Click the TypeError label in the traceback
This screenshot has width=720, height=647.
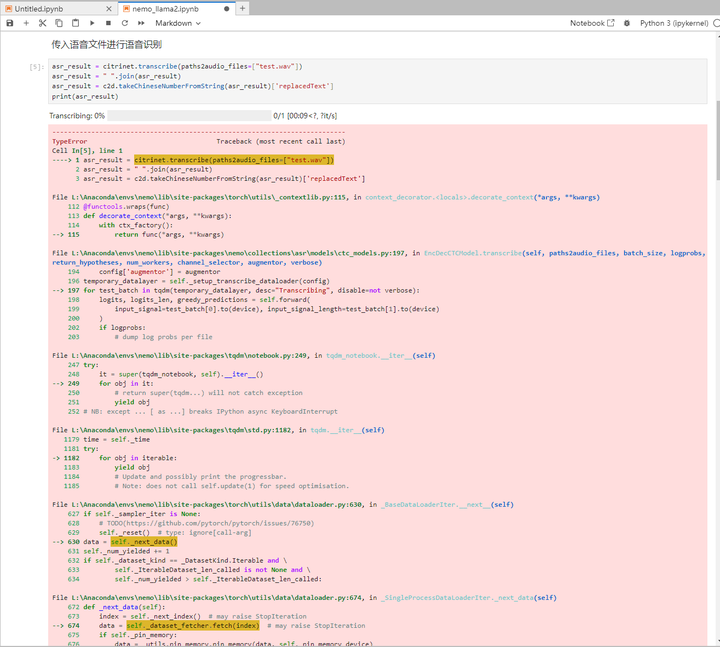(x=69, y=141)
